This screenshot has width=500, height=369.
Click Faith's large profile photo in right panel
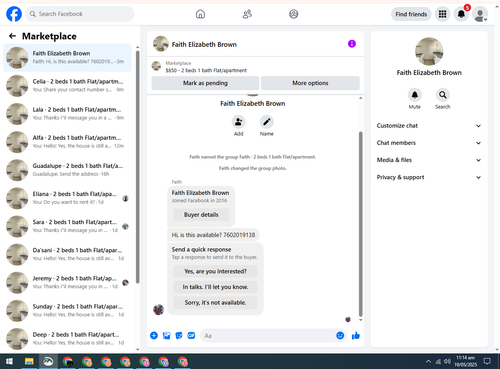429,51
